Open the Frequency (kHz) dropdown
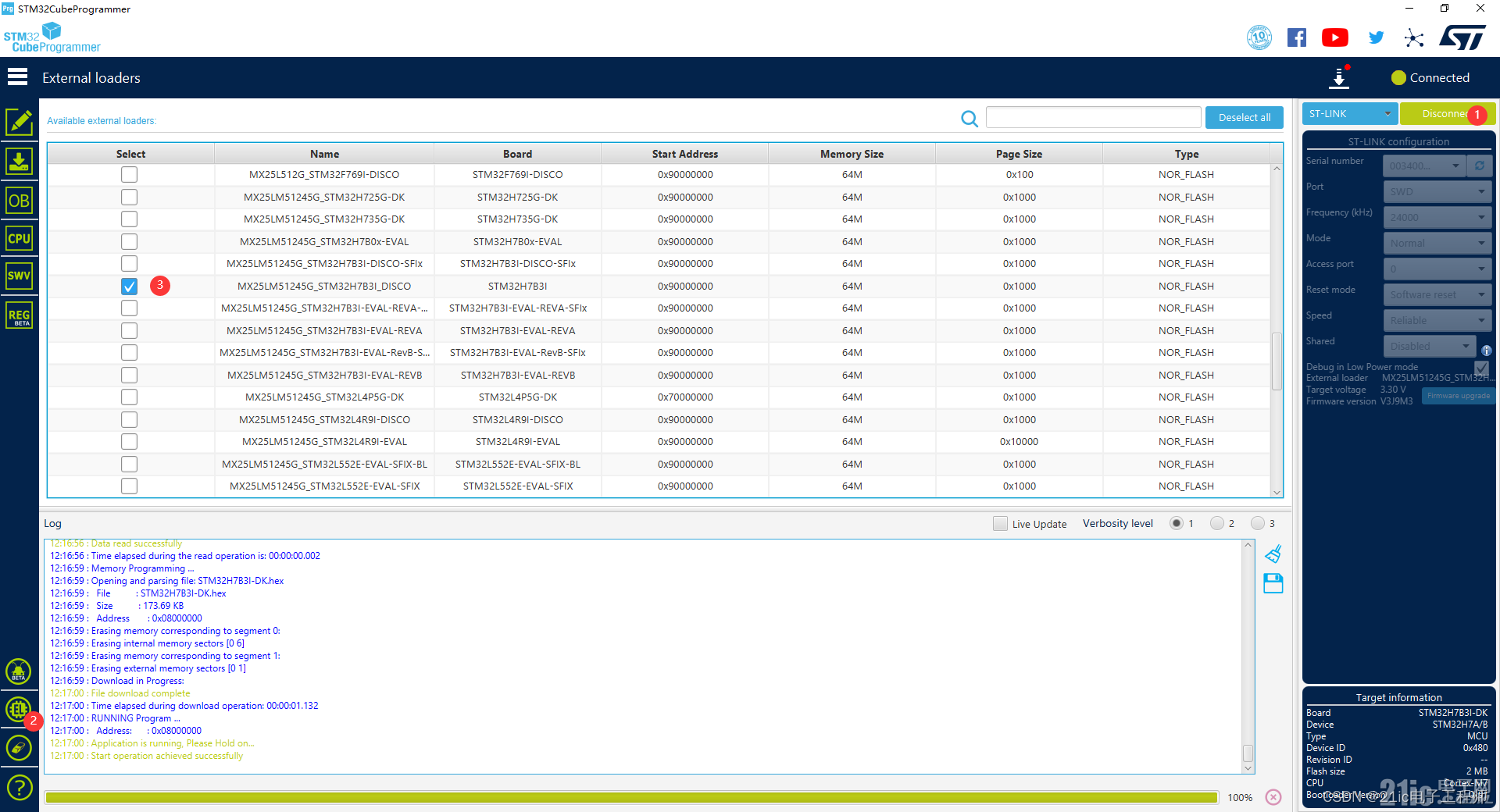 [x=1437, y=217]
